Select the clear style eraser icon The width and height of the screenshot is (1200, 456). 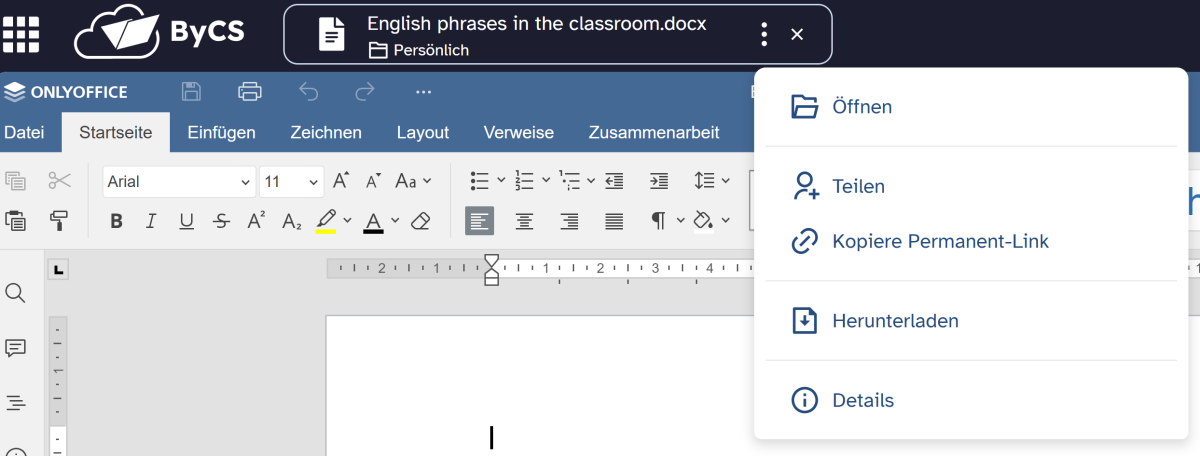(420, 220)
